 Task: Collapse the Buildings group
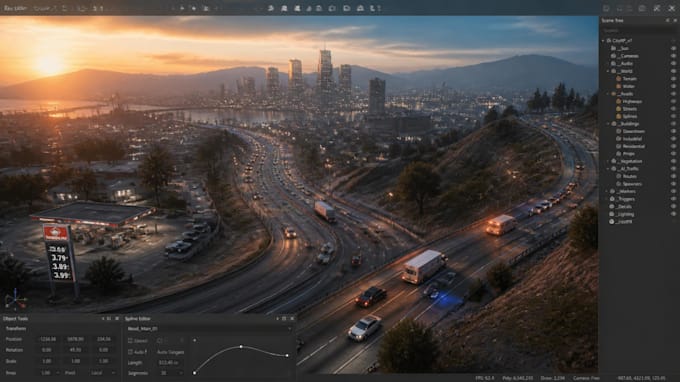[608, 124]
